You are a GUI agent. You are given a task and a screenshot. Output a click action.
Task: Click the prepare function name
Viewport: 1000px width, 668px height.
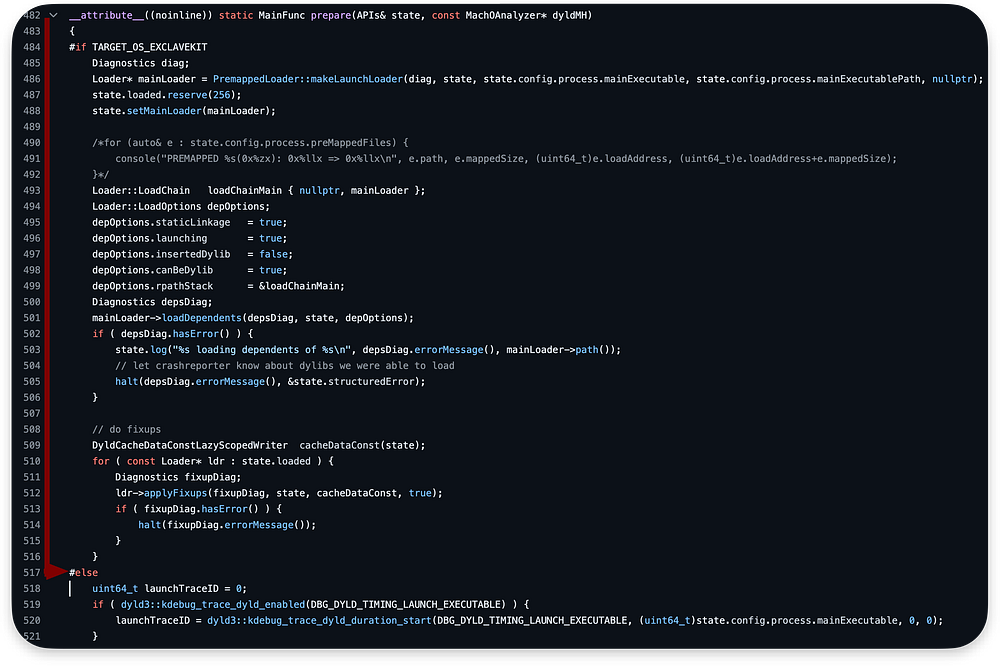(x=331, y=15)
